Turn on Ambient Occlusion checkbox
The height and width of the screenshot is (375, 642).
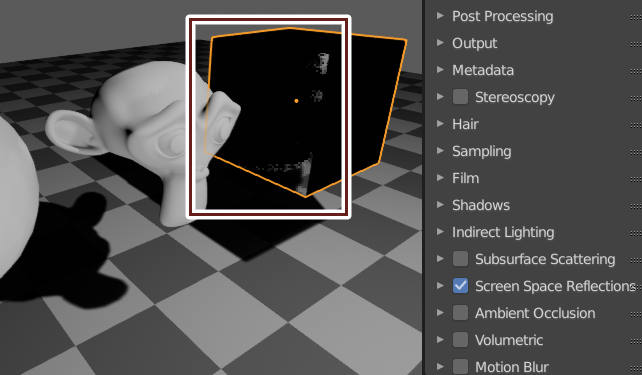(x=460, y=313)
